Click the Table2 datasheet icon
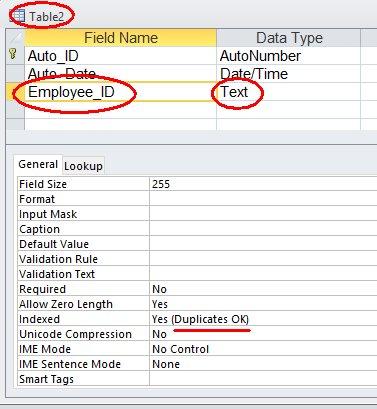 coord(18,16)
